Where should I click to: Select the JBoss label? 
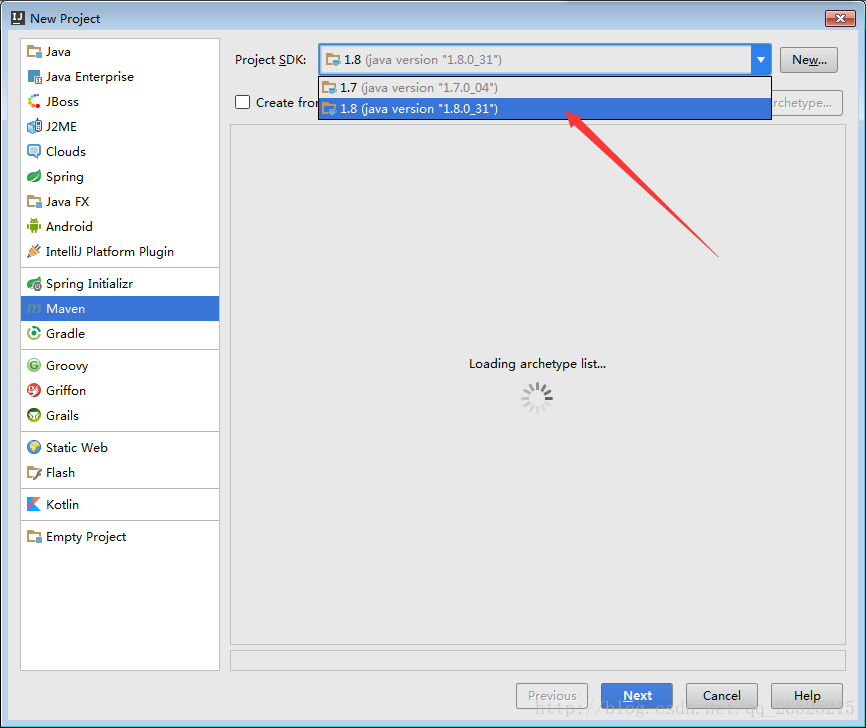(x=62, y=102)
